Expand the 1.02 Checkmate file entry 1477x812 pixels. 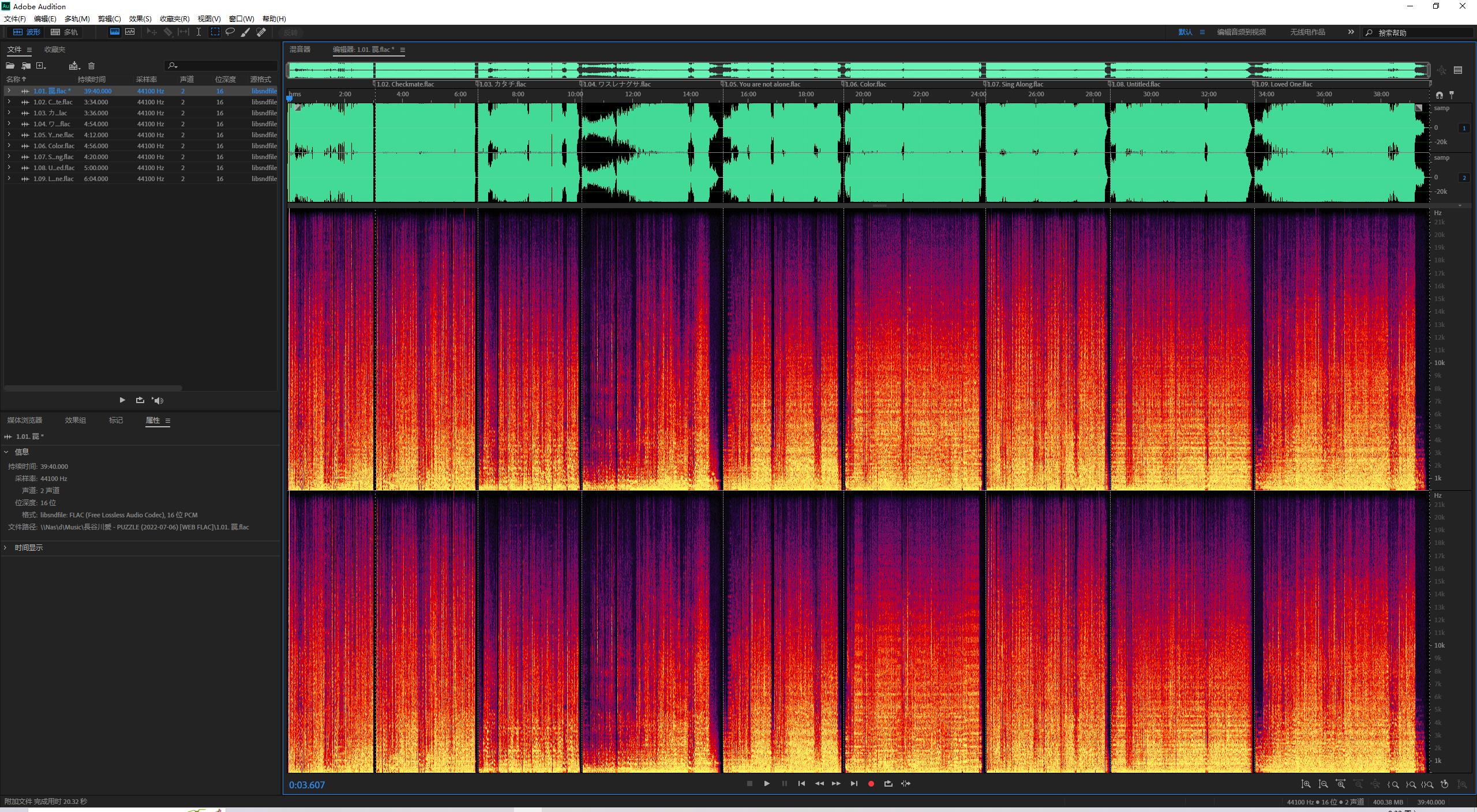(9, 102)
